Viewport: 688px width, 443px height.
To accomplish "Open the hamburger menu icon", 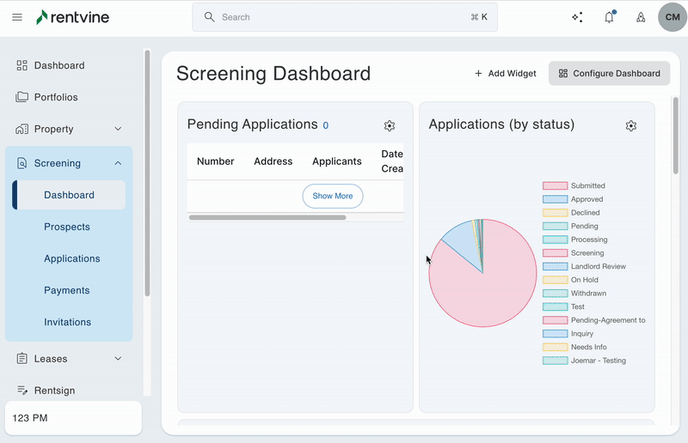I will pyautogui.click(x=17, y=17).
